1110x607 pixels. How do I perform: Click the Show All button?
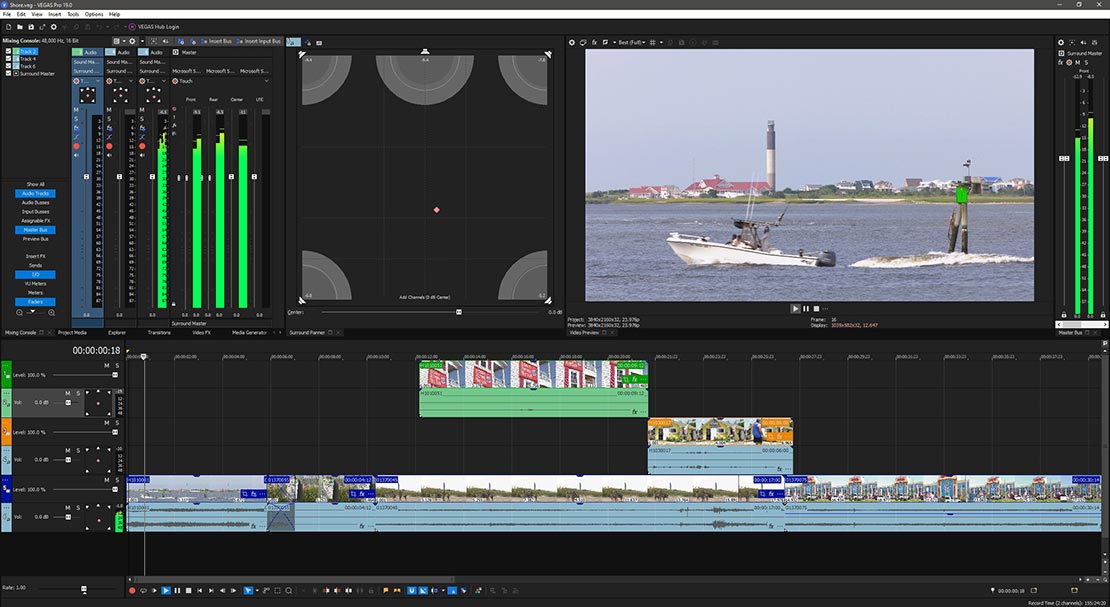[x=35, y=184]
